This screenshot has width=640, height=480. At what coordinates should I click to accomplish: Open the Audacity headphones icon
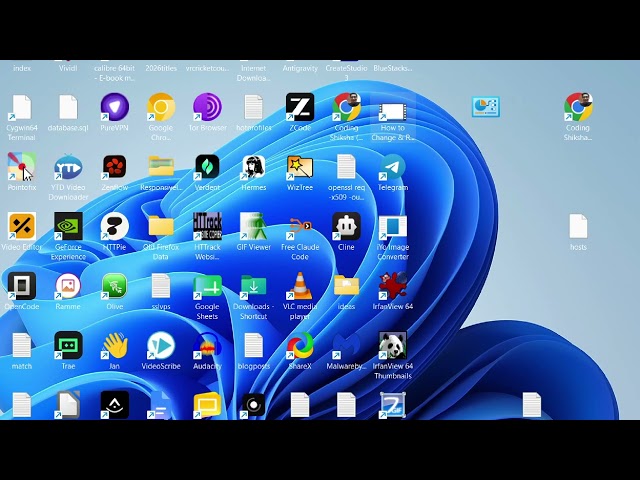coord(207,345)
